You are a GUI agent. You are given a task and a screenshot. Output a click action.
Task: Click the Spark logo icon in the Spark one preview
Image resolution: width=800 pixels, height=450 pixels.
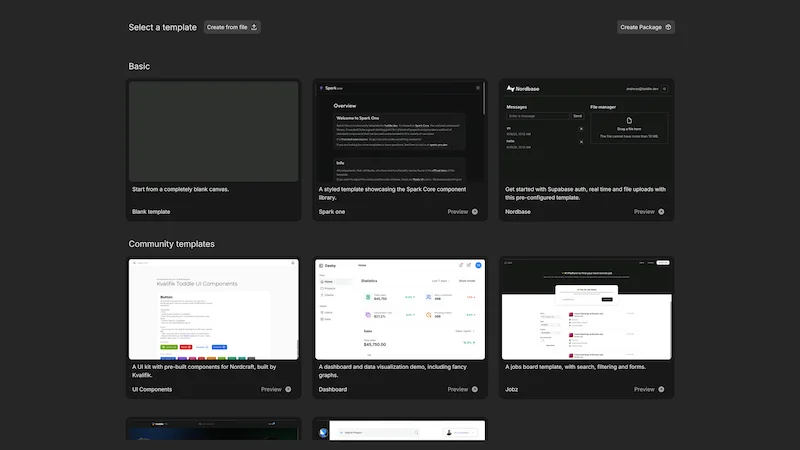(321, 88)
